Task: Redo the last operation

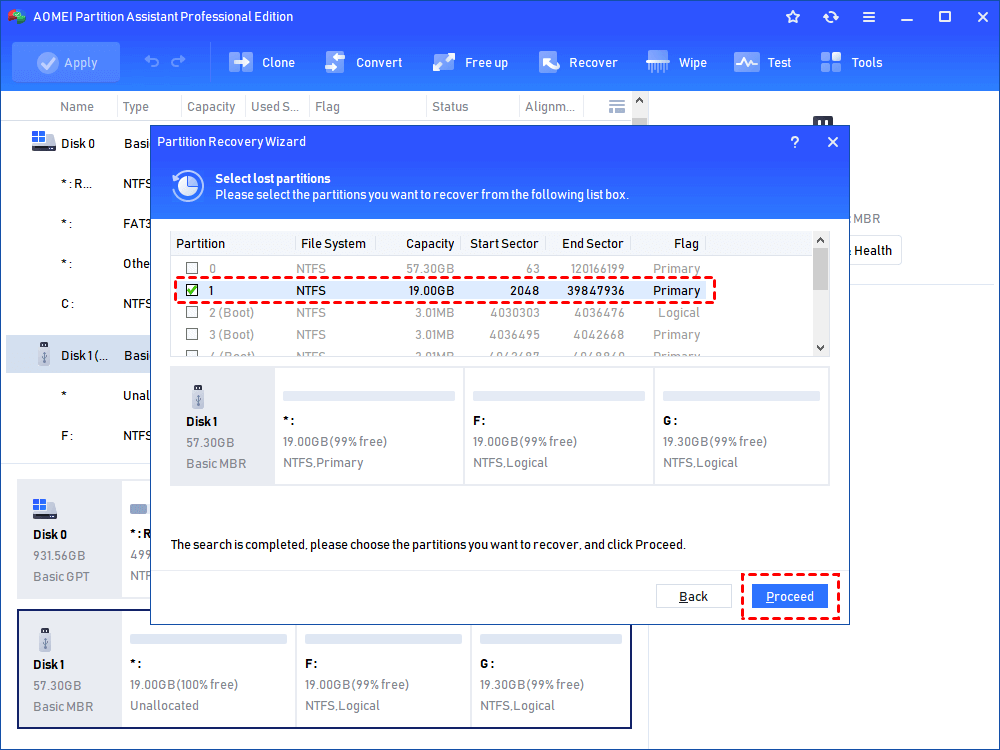Action: [179, 61]
